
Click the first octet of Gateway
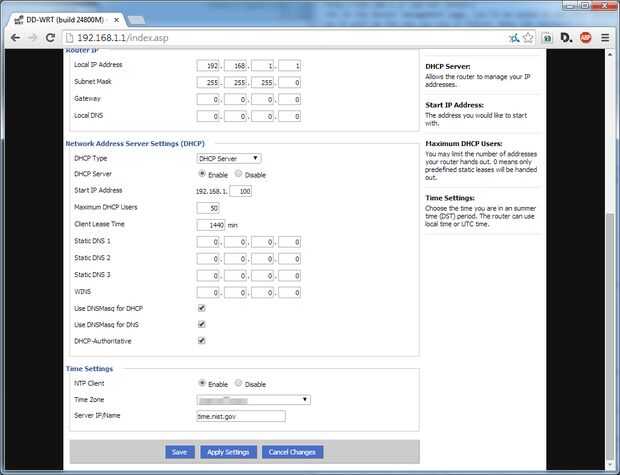tap(208, 99)
